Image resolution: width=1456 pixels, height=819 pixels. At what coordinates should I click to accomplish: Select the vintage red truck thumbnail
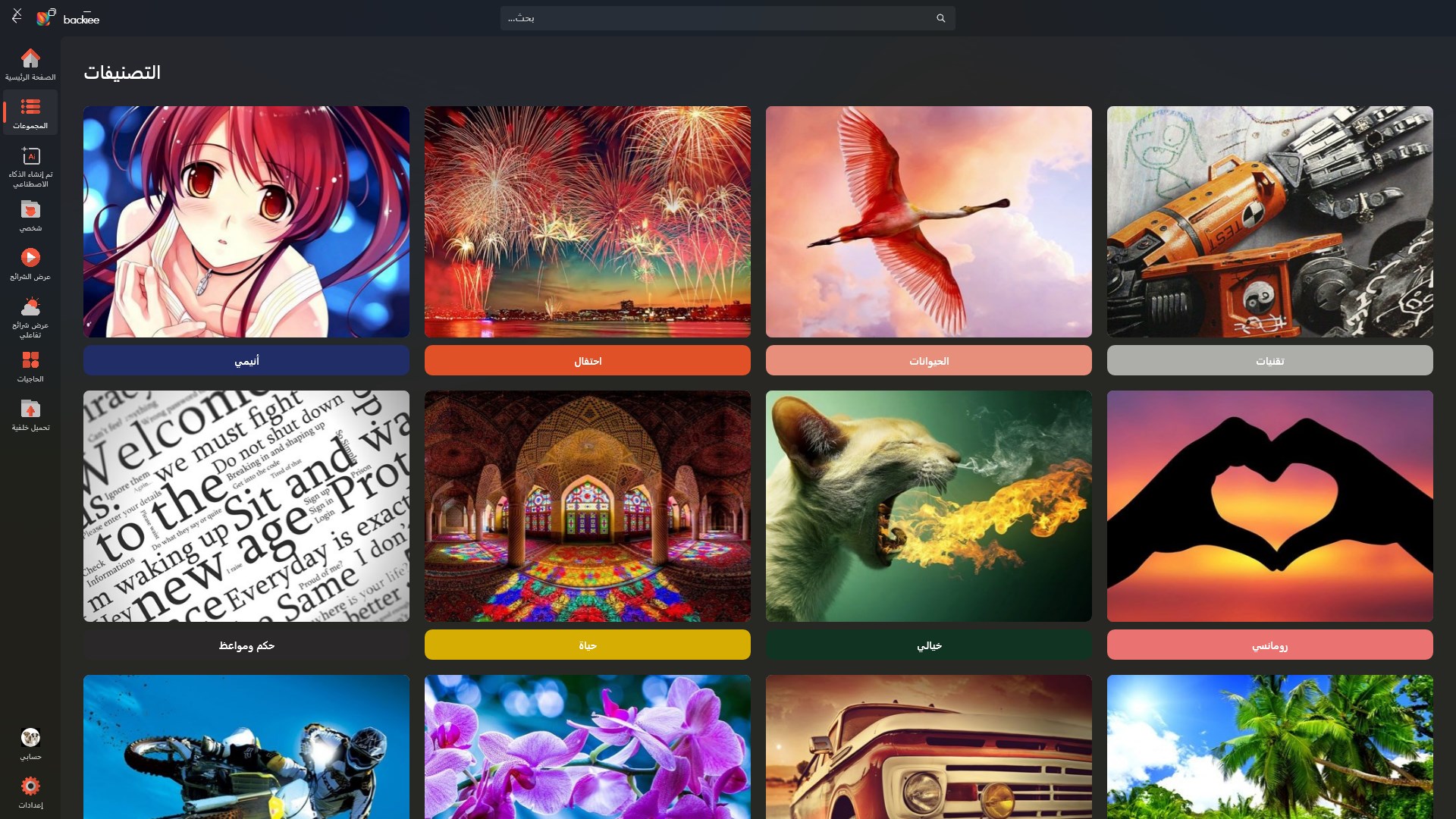tap(929, 747)
